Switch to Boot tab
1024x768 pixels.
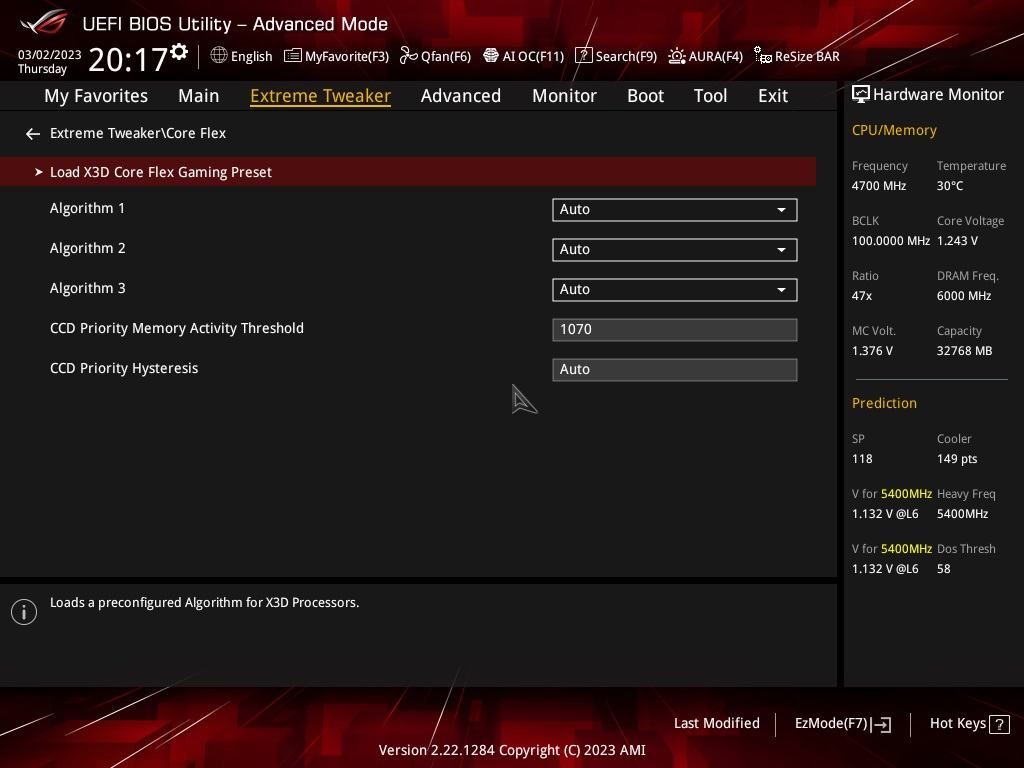pos(645,96)
